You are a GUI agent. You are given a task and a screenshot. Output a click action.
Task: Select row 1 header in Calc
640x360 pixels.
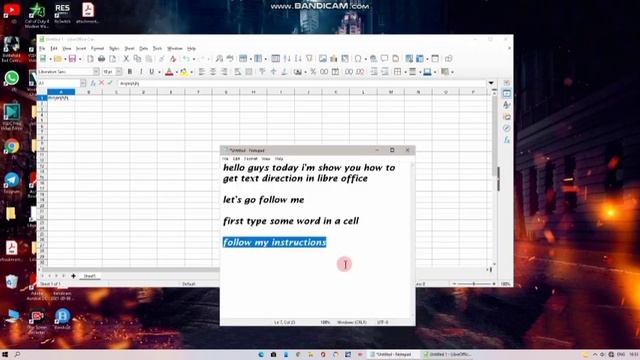point(42,98)
